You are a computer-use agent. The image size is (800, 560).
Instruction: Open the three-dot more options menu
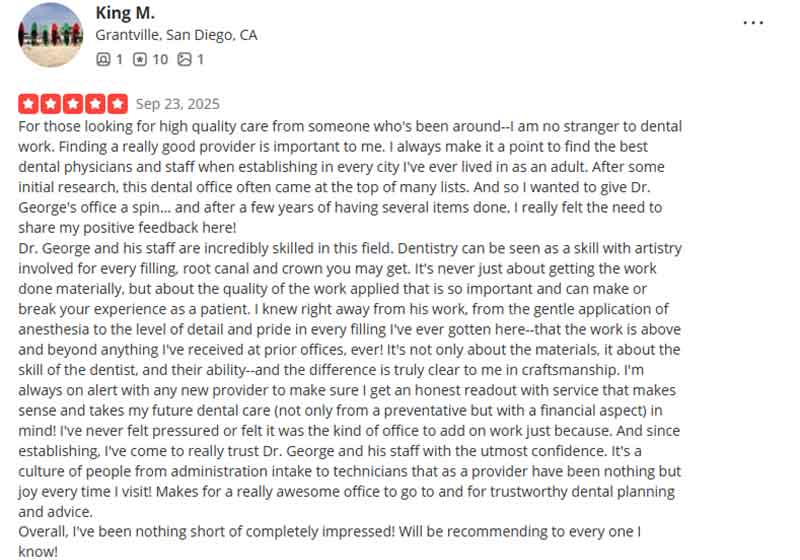(754, 22)
